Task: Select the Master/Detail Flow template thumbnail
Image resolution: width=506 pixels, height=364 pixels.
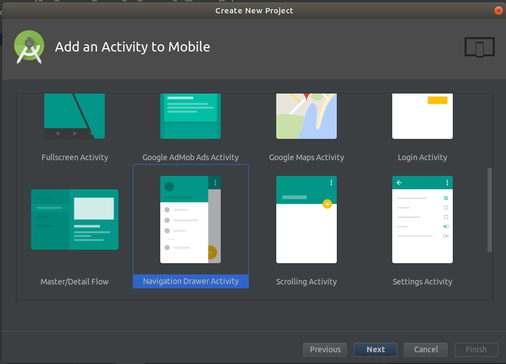Action: point(75,219)
